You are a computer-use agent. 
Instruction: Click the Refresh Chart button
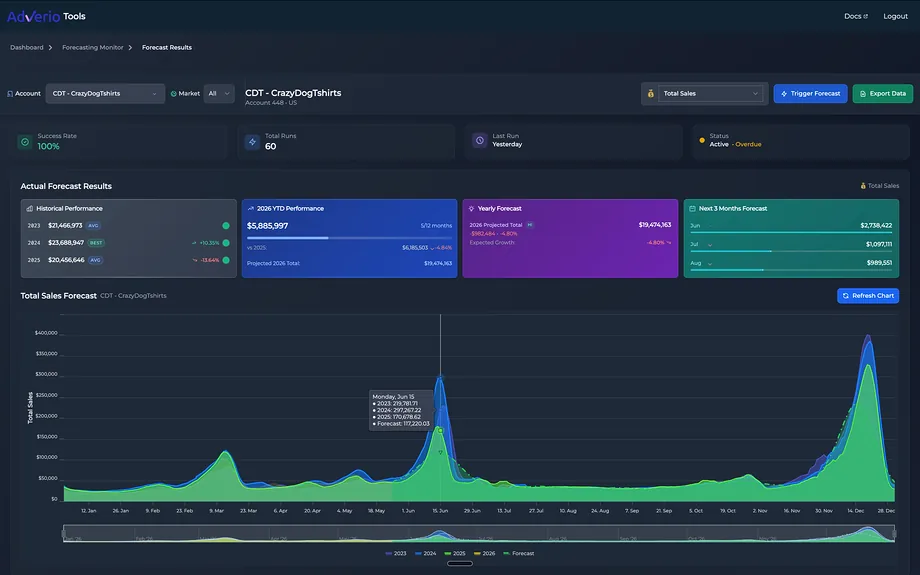click(x=868, y=296)
